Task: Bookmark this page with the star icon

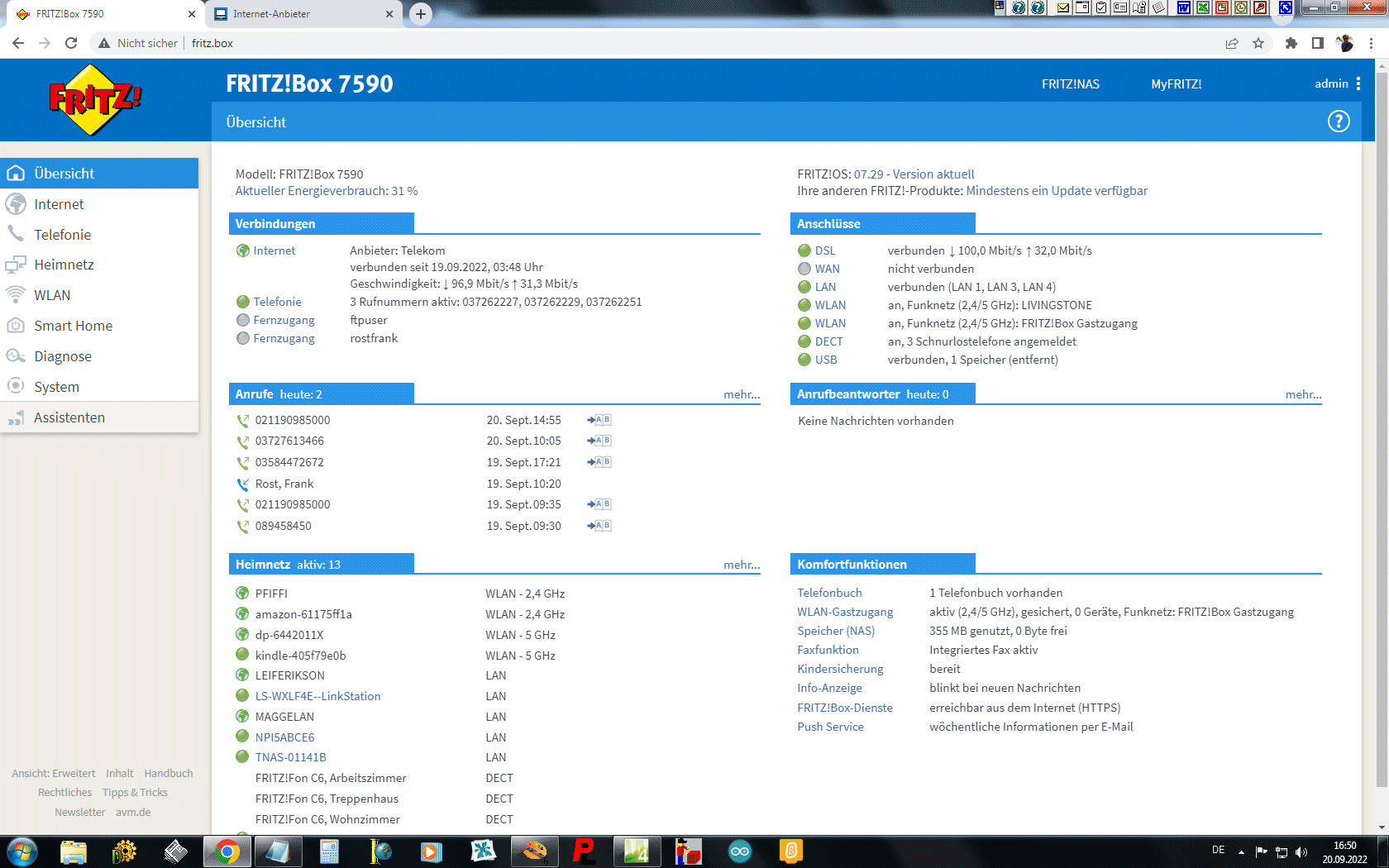Action: (x=1258, y=43)
